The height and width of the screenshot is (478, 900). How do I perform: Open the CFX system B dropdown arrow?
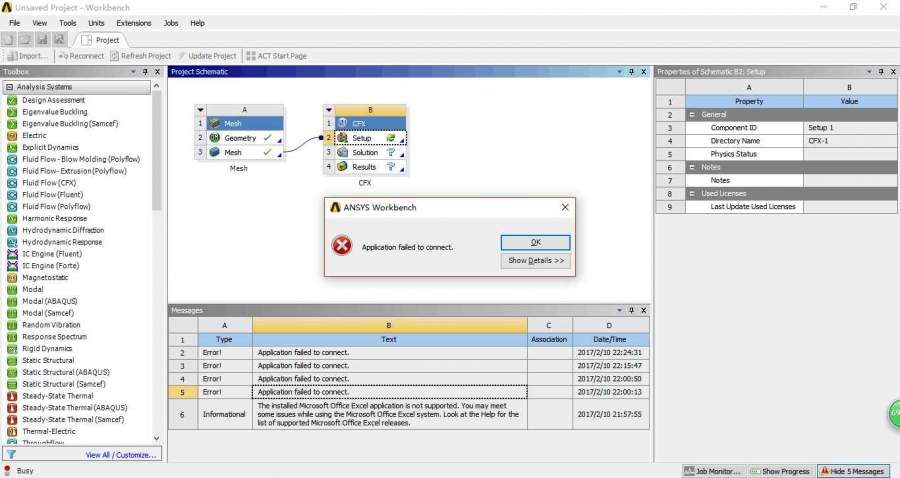pyautogui.click(x=328, y=110)
